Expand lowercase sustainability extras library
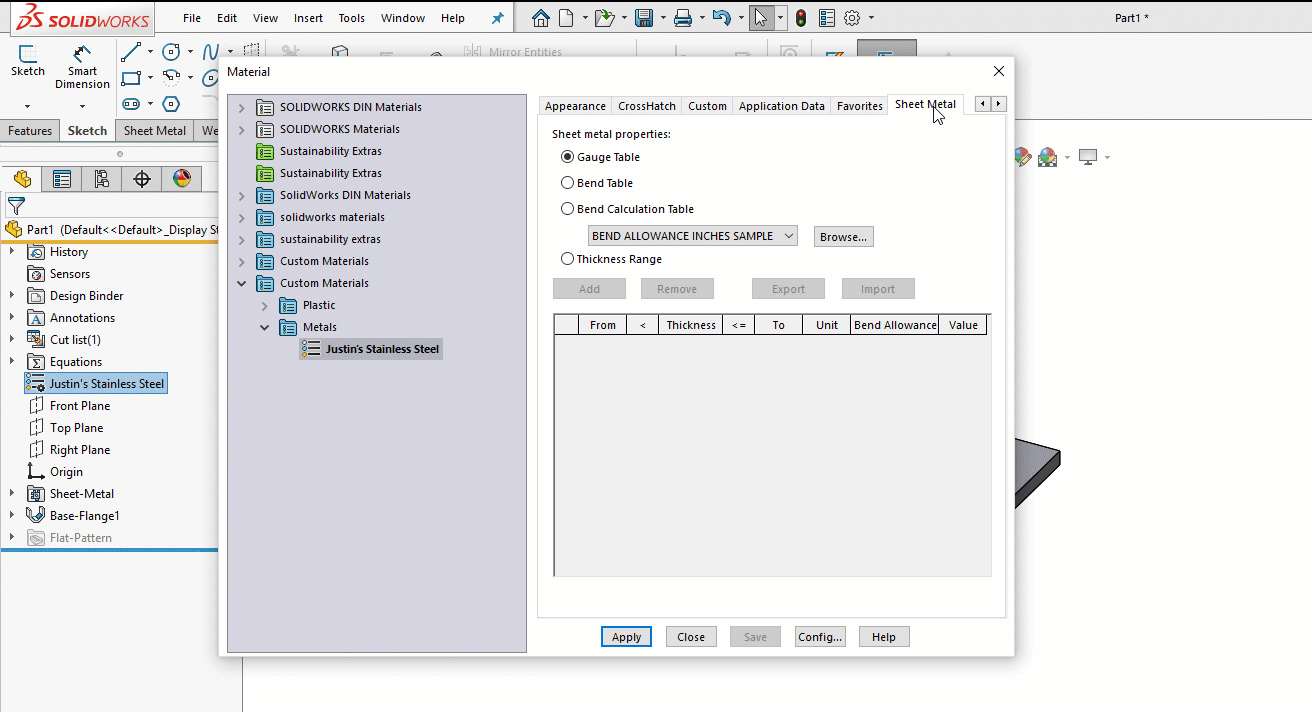This screenshot has width=1312, height=712. (241, 239)
